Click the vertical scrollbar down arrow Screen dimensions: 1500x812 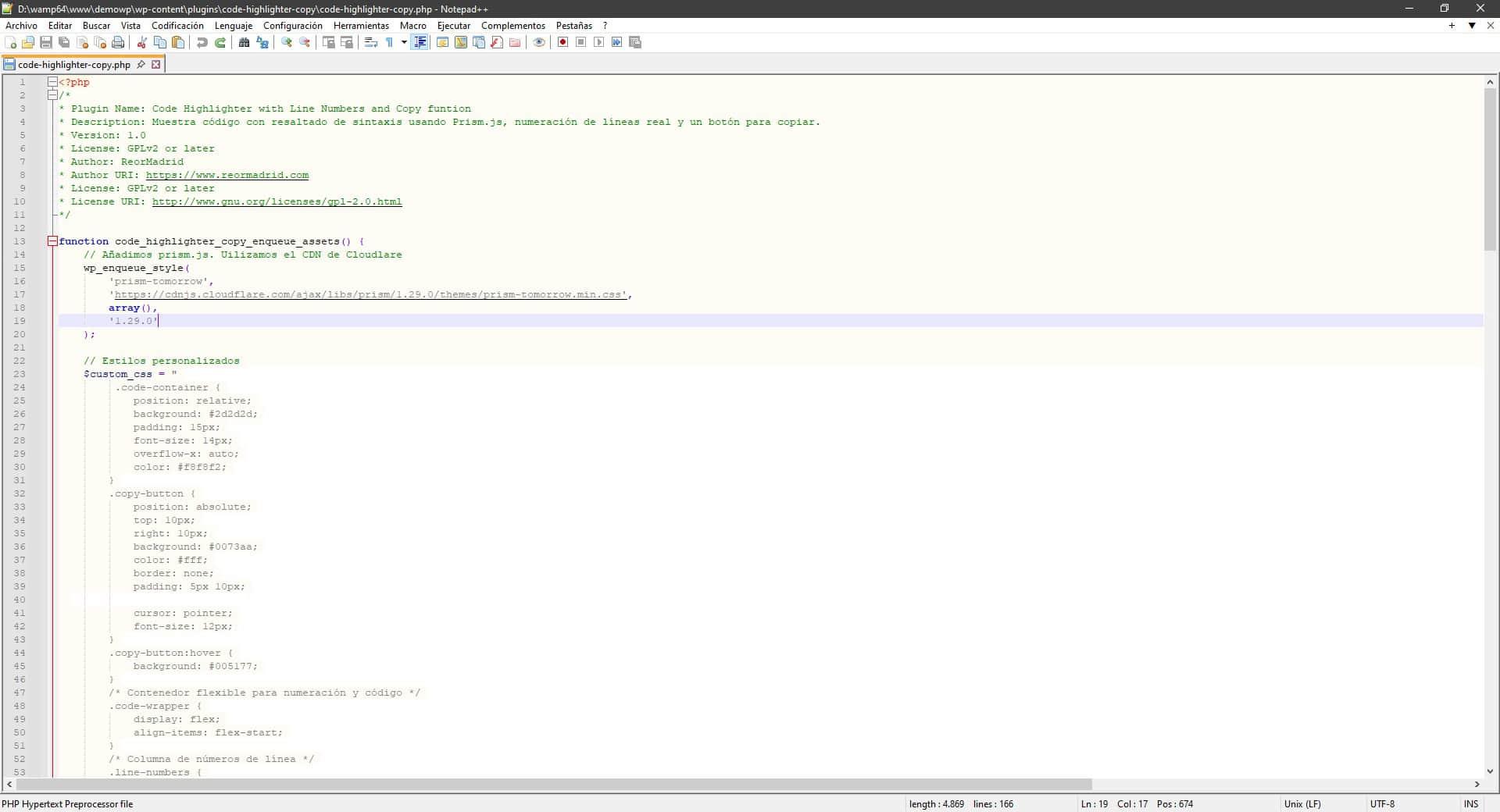1490,771
